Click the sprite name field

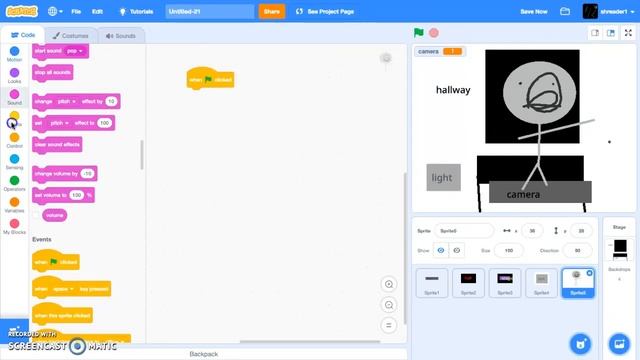pyautogui.click(x=464, y=231)
